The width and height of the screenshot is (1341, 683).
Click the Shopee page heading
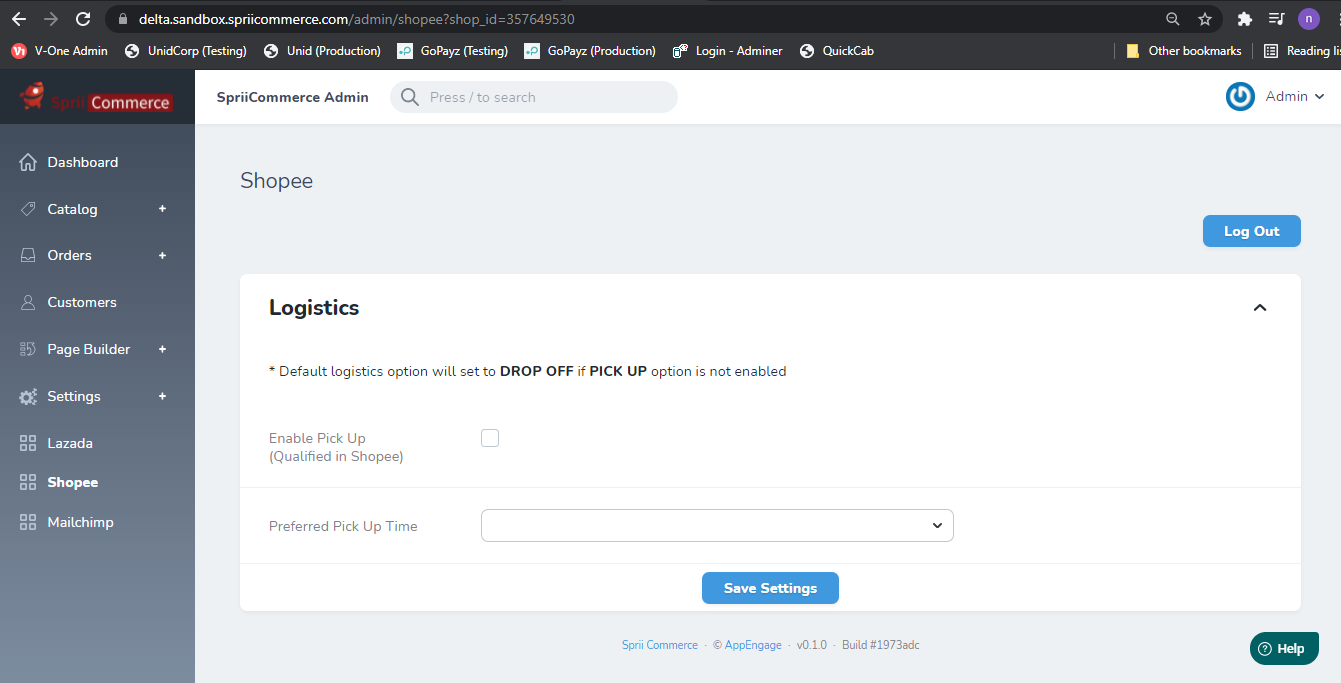(x=276, y=181)
